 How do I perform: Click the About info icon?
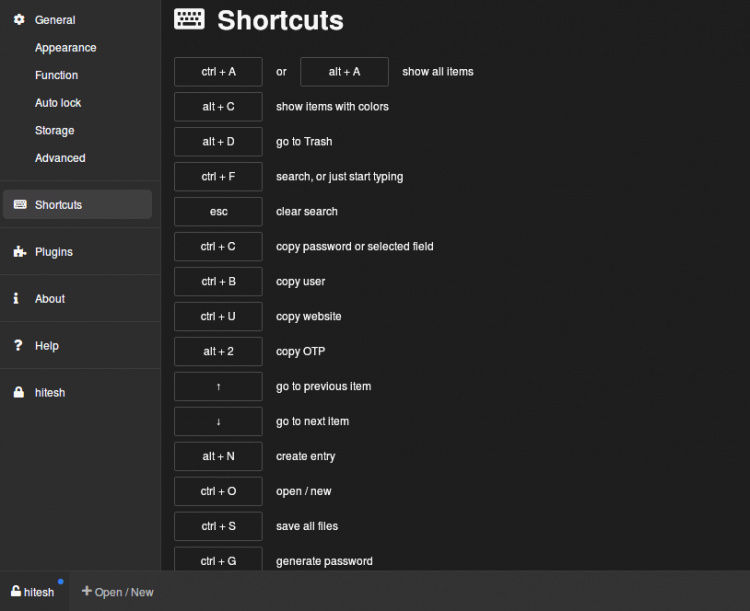(x=16, y=299)
